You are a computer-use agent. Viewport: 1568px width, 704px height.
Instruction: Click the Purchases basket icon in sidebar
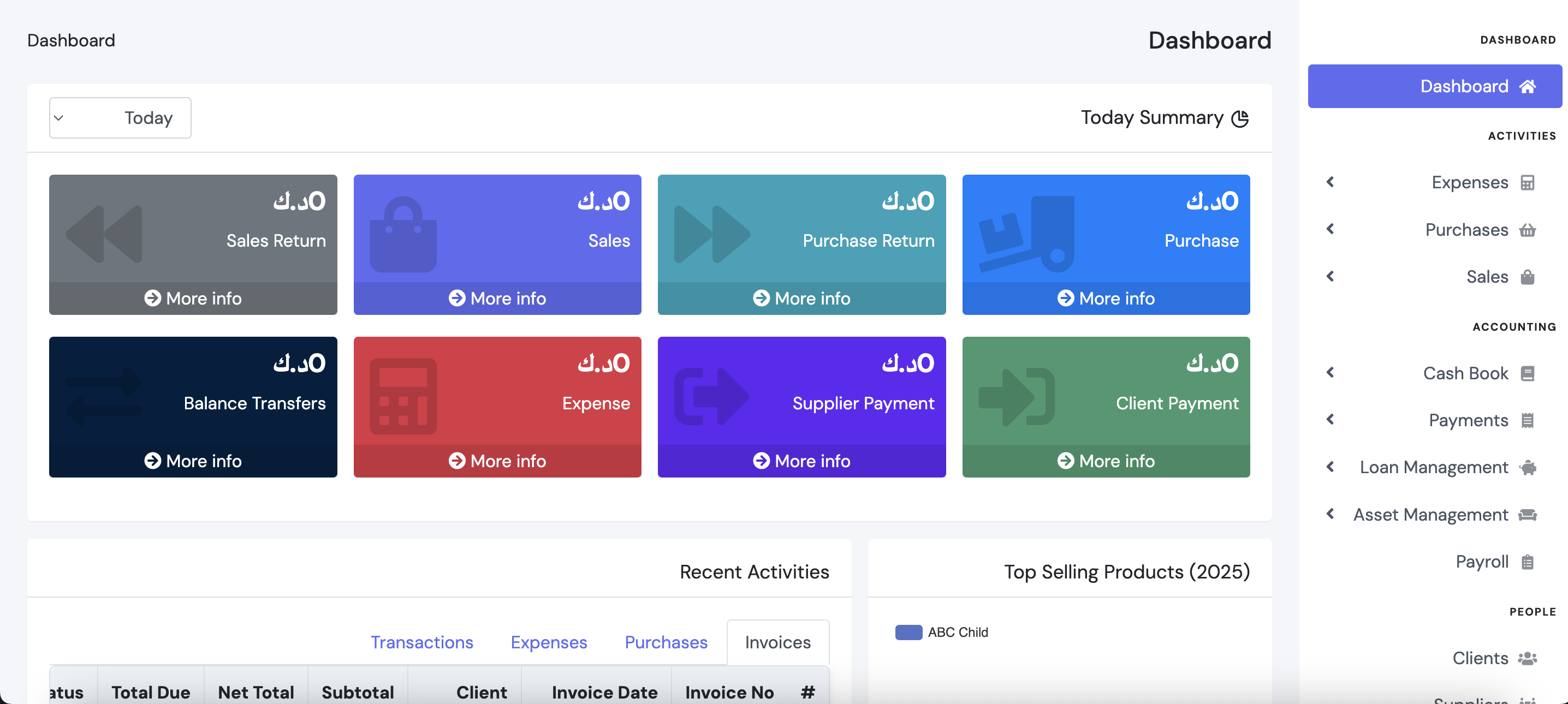tap(1527, 230)
